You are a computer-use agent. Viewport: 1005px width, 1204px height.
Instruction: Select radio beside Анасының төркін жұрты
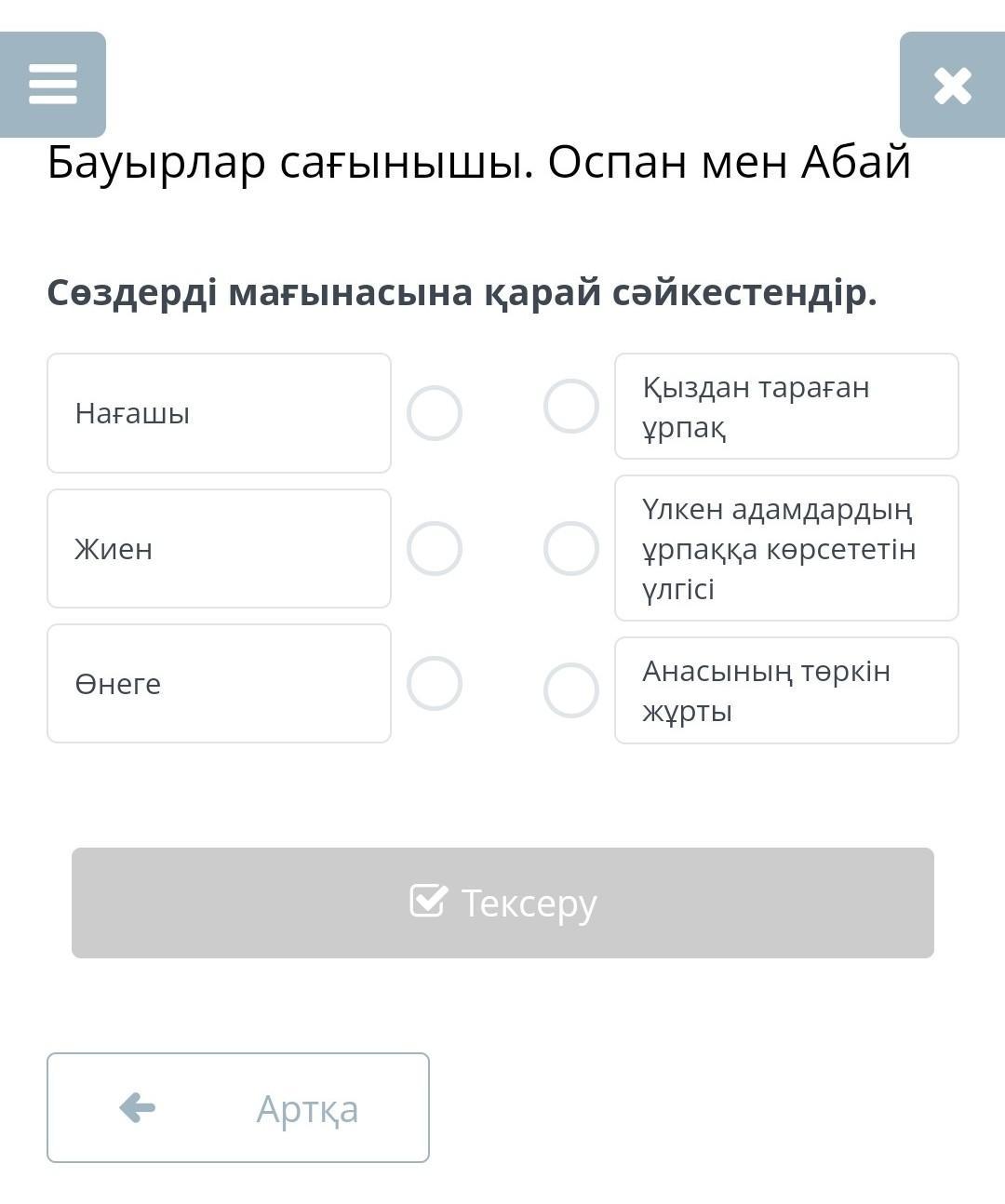tap(570, 690)
